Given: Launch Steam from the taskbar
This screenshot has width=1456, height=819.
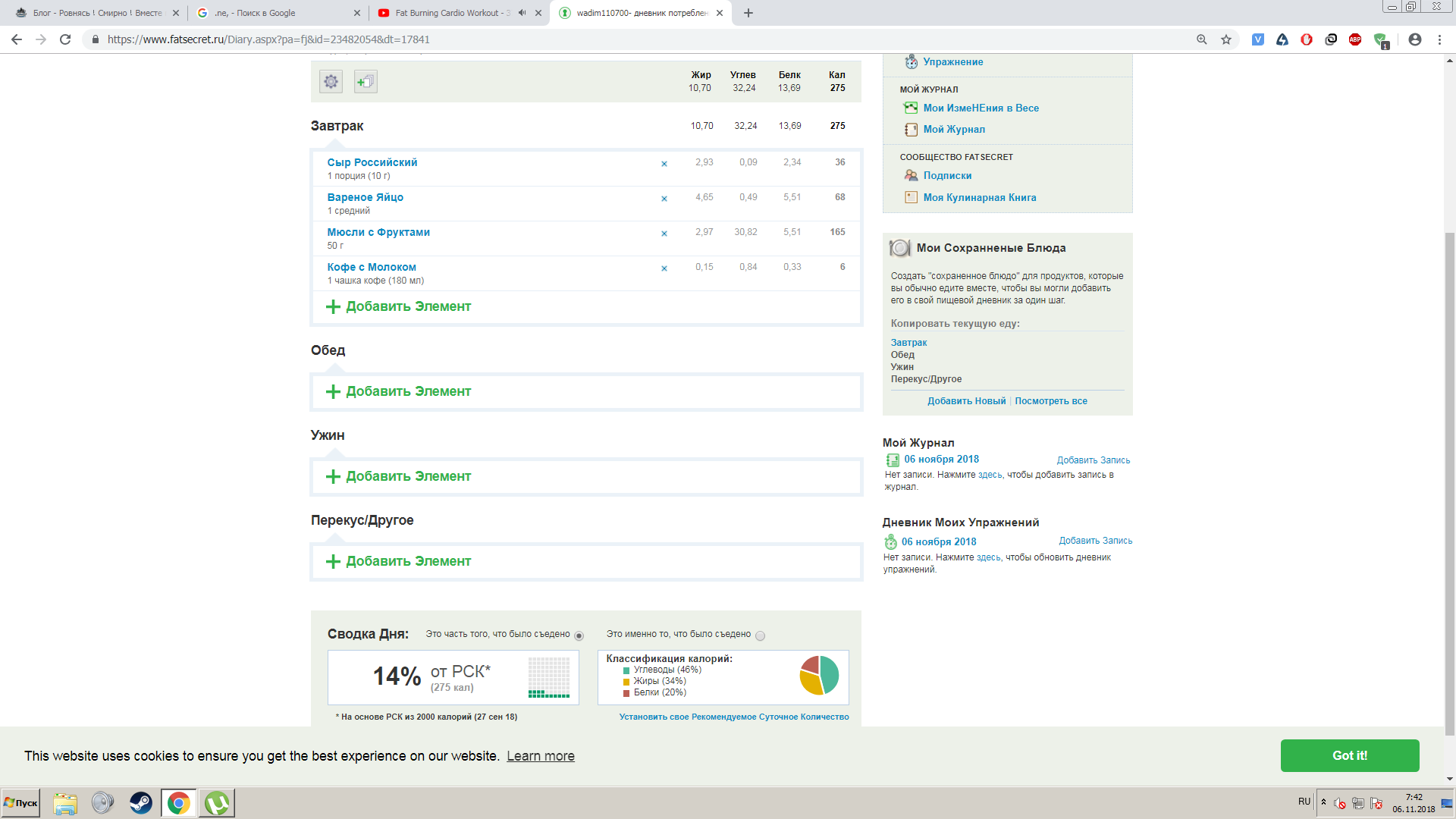Looking at the screenshot, I should (x=141, y=802).
